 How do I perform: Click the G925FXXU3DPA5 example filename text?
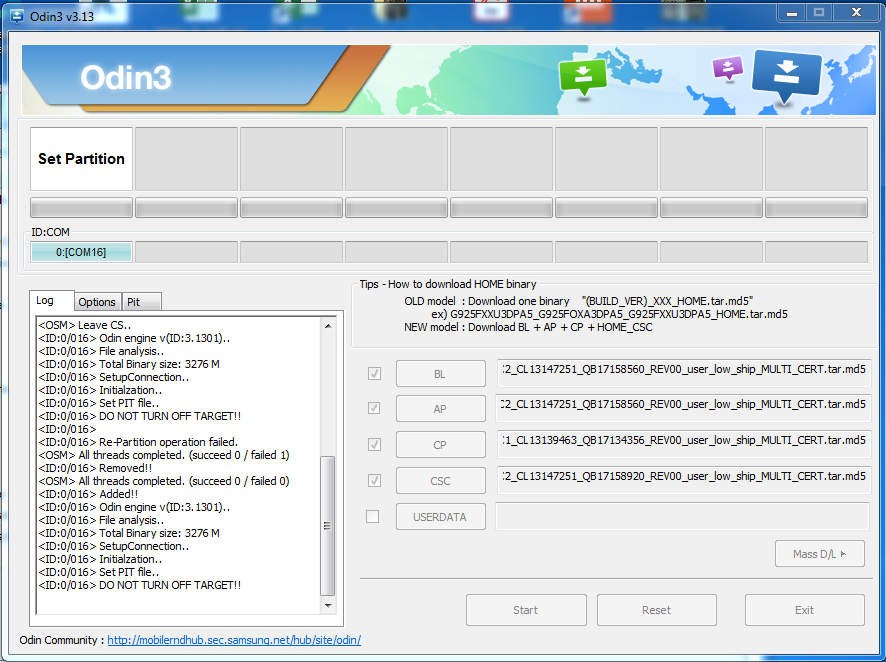[619, 314]
